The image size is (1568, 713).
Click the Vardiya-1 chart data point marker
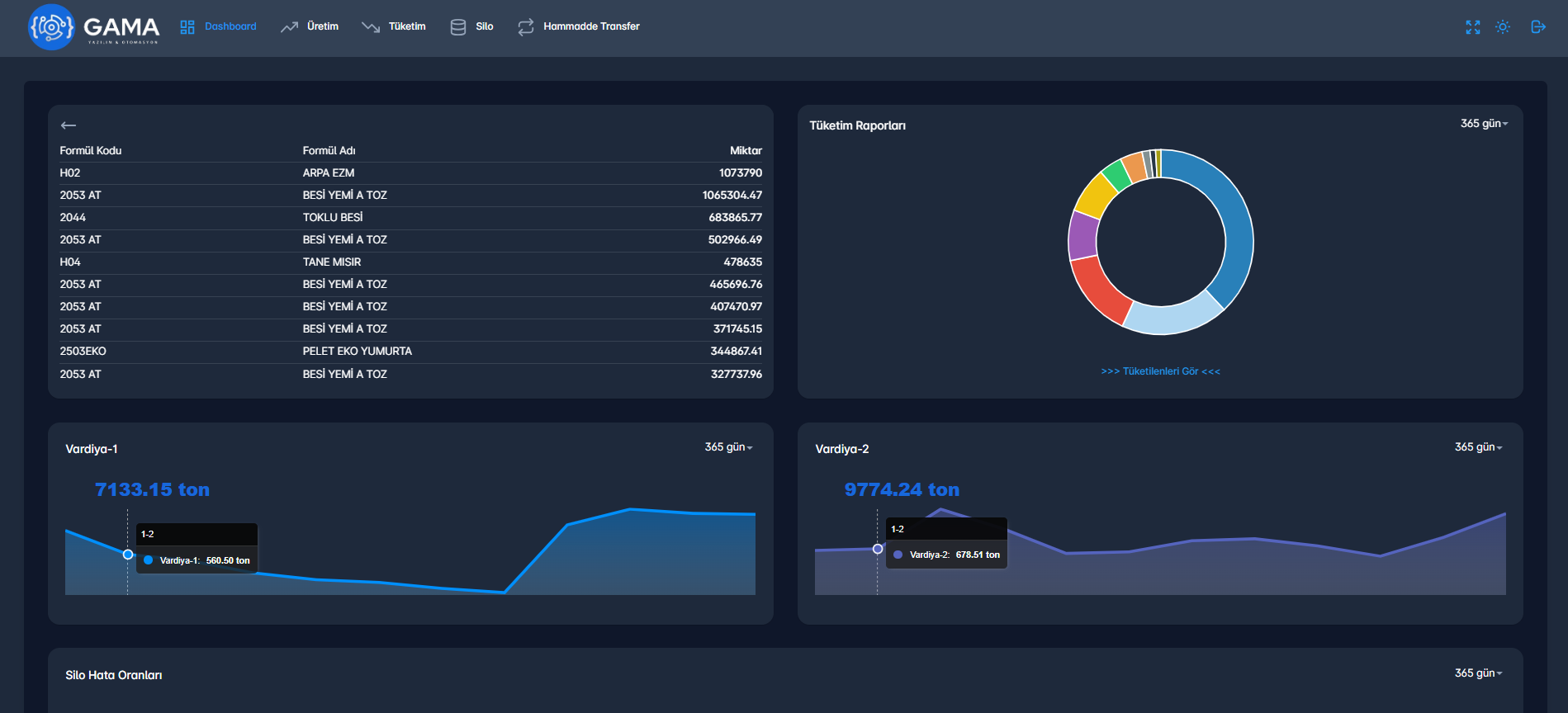coord(128,555)
